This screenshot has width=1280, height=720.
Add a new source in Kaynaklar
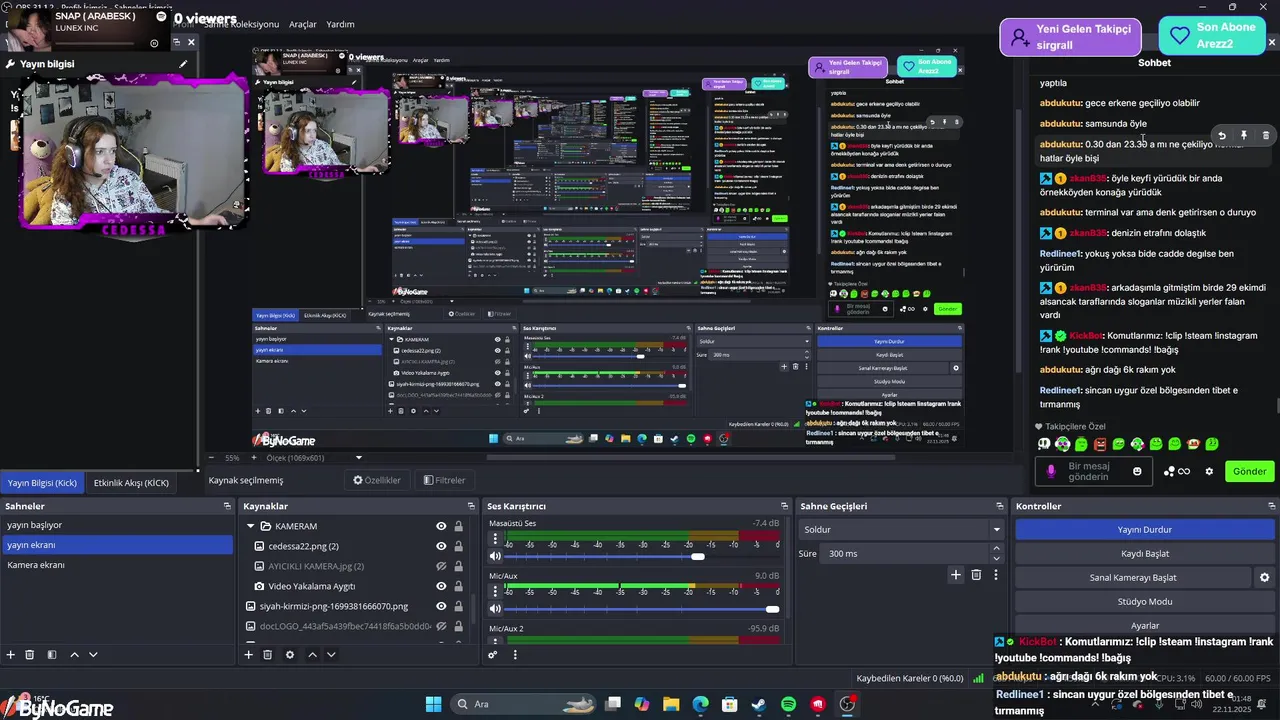coord(249,655)
